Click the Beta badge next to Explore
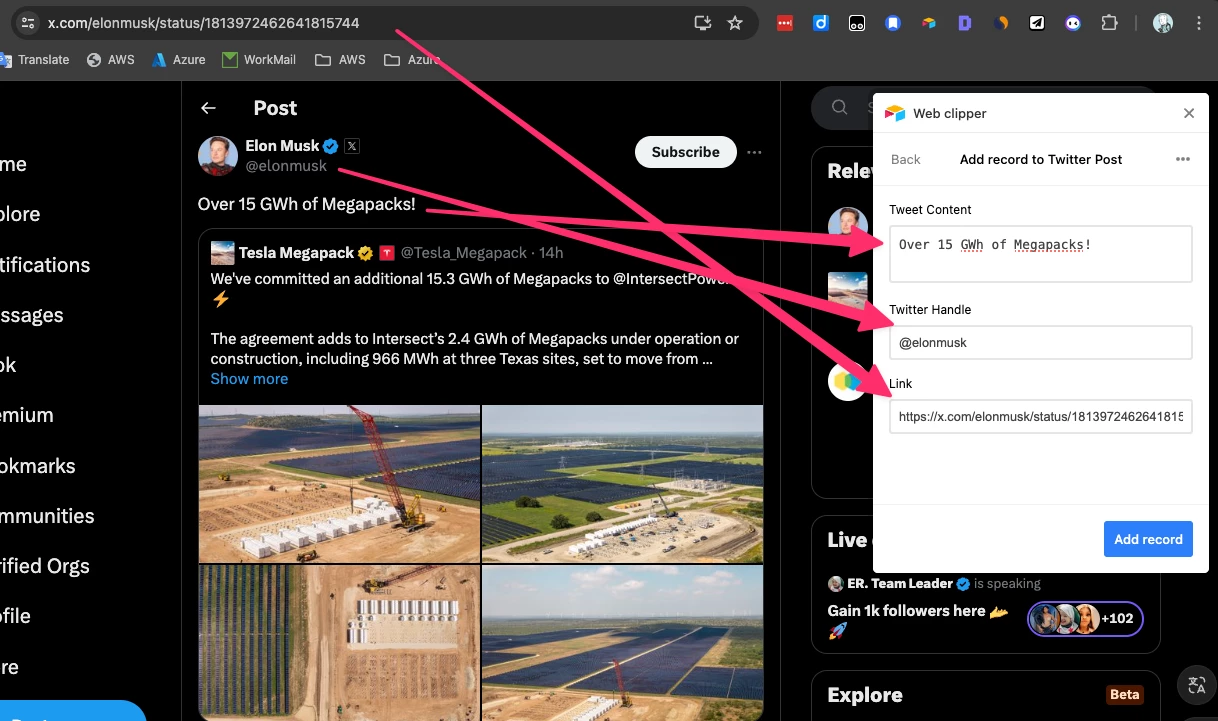 [1125, 695]
